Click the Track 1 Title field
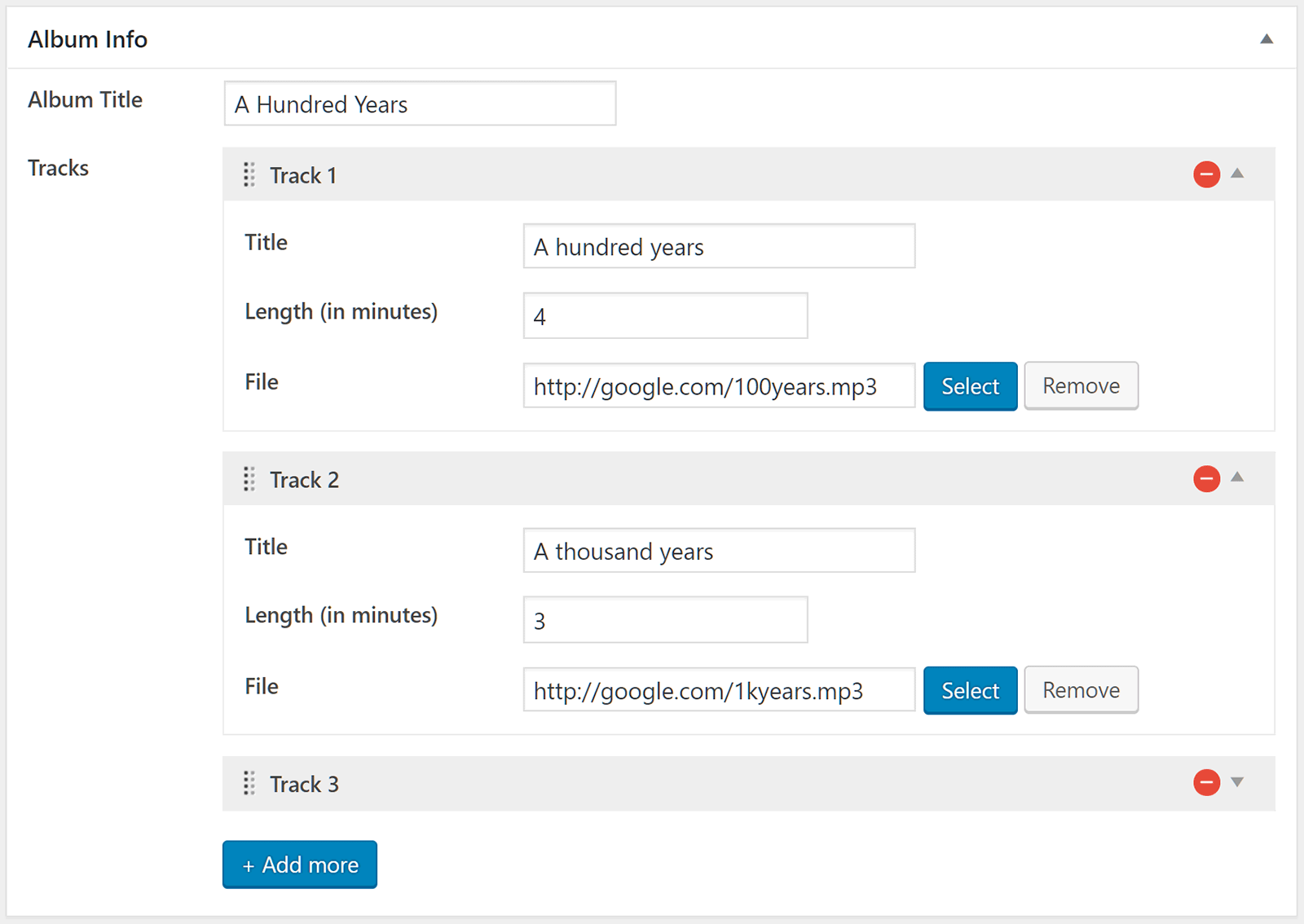The width and height of the screenshot is (1304, 924). tap(719, 246)
